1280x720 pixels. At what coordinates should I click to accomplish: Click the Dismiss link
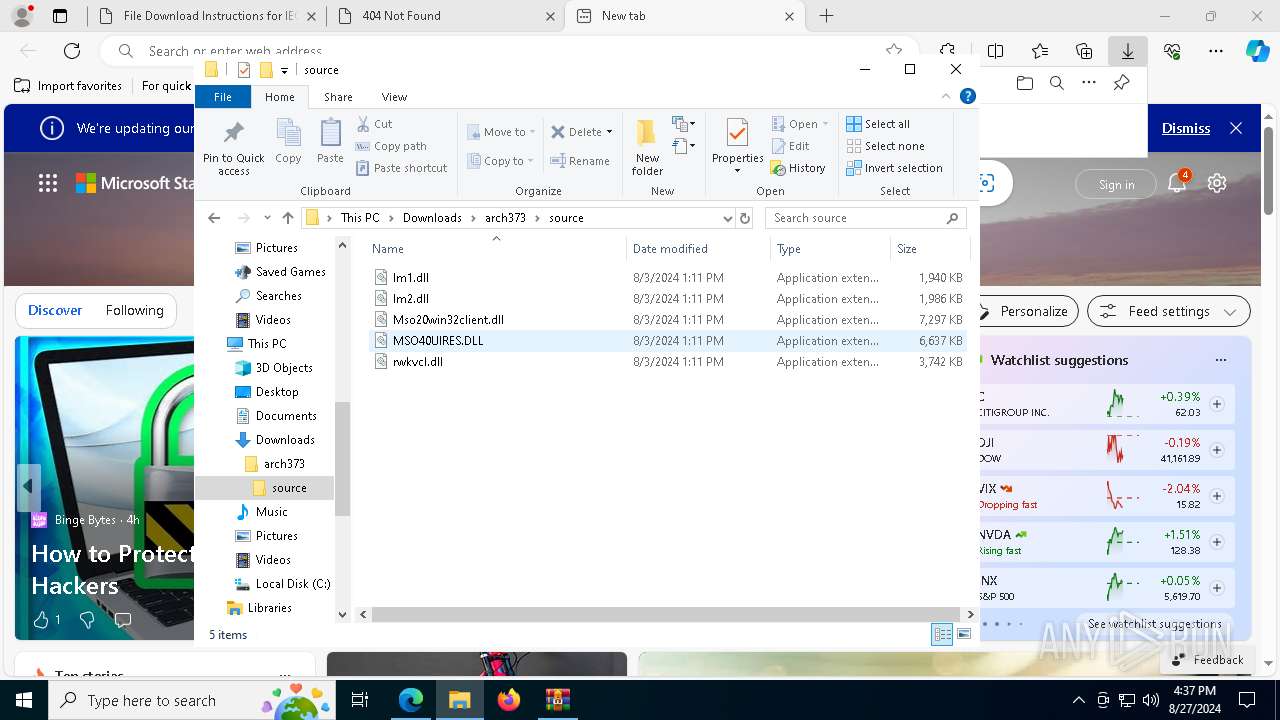click(x=1186, y=128)
